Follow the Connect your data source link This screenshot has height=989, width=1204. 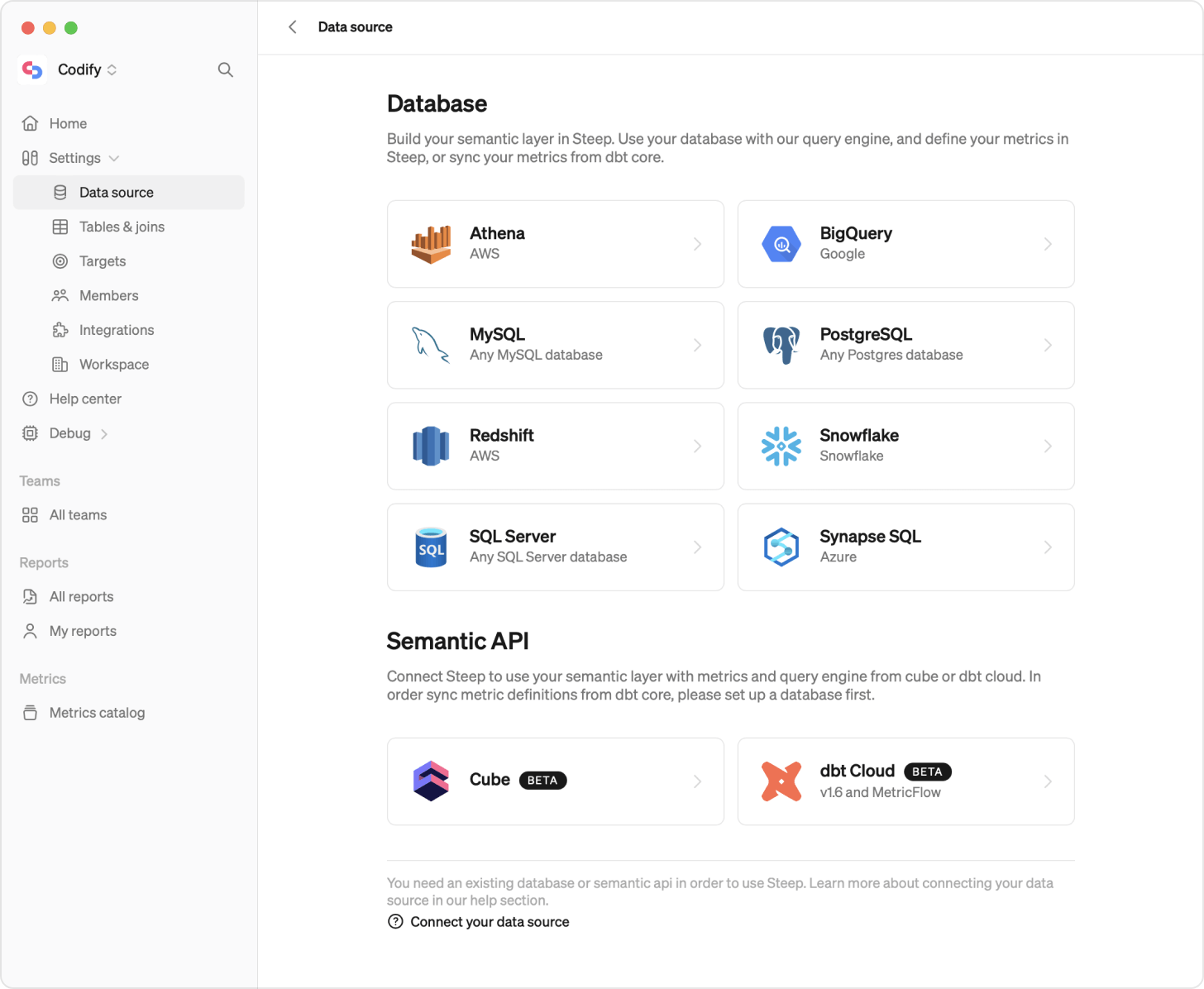tap(478, 922)
